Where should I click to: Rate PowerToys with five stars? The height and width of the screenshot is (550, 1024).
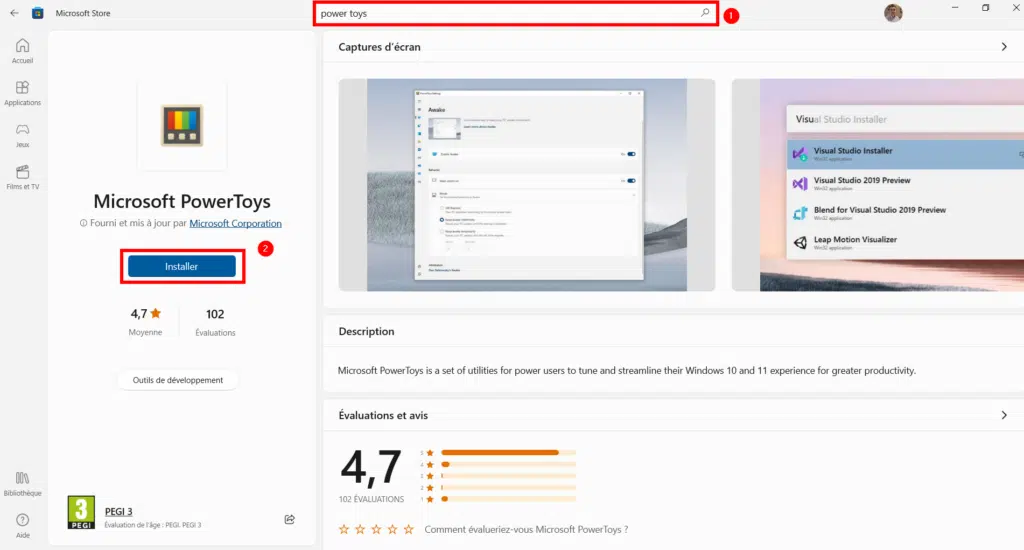point(409,529)
